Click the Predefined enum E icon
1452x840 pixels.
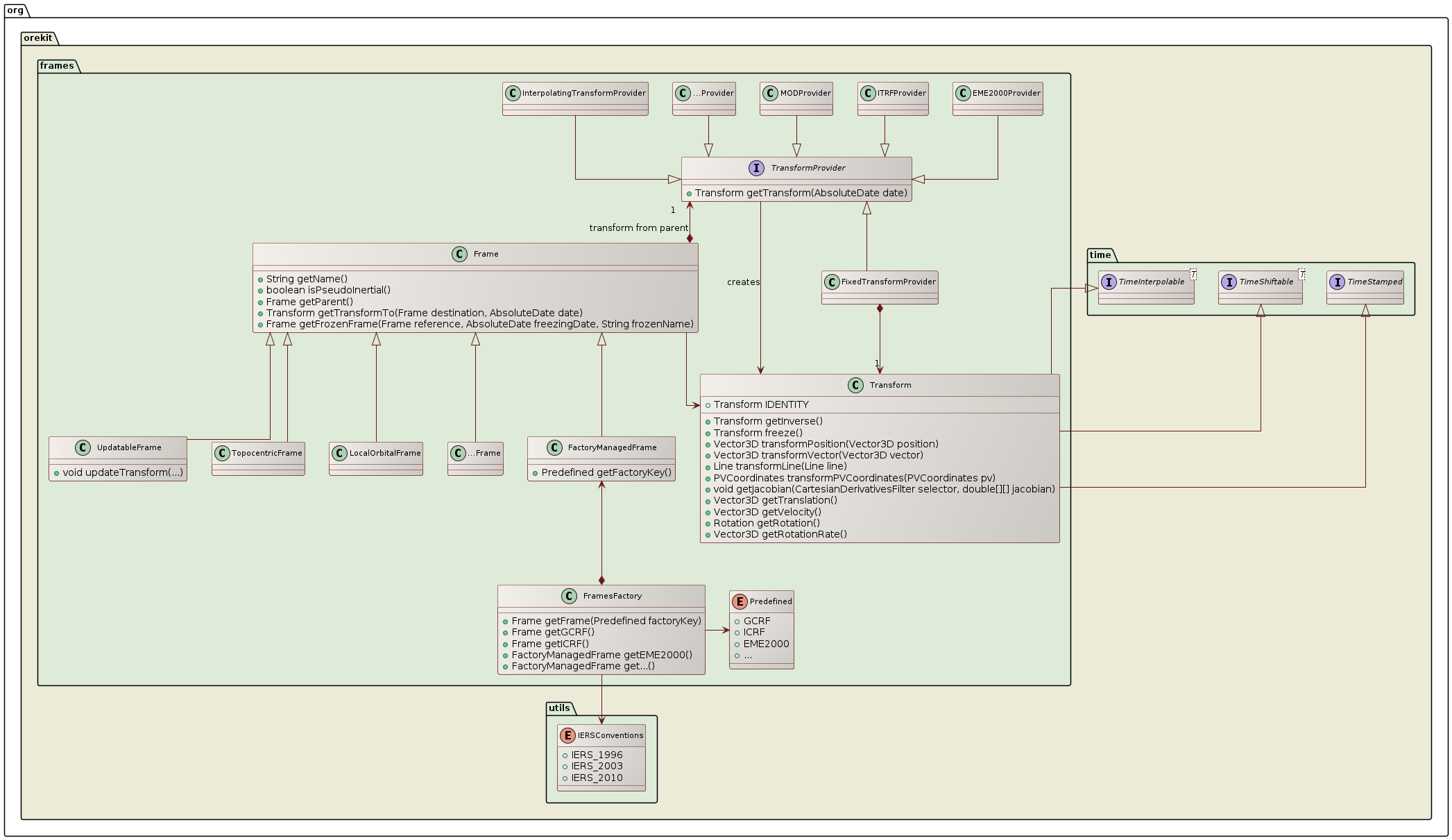[740, 602]
